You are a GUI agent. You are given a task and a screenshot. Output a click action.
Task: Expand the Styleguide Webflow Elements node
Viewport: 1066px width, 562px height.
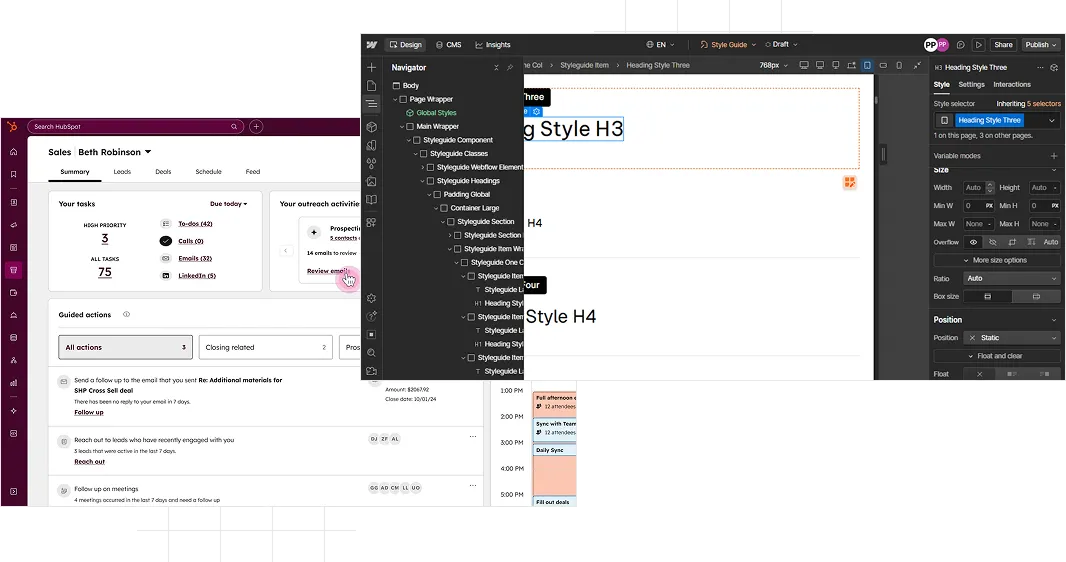422,167
